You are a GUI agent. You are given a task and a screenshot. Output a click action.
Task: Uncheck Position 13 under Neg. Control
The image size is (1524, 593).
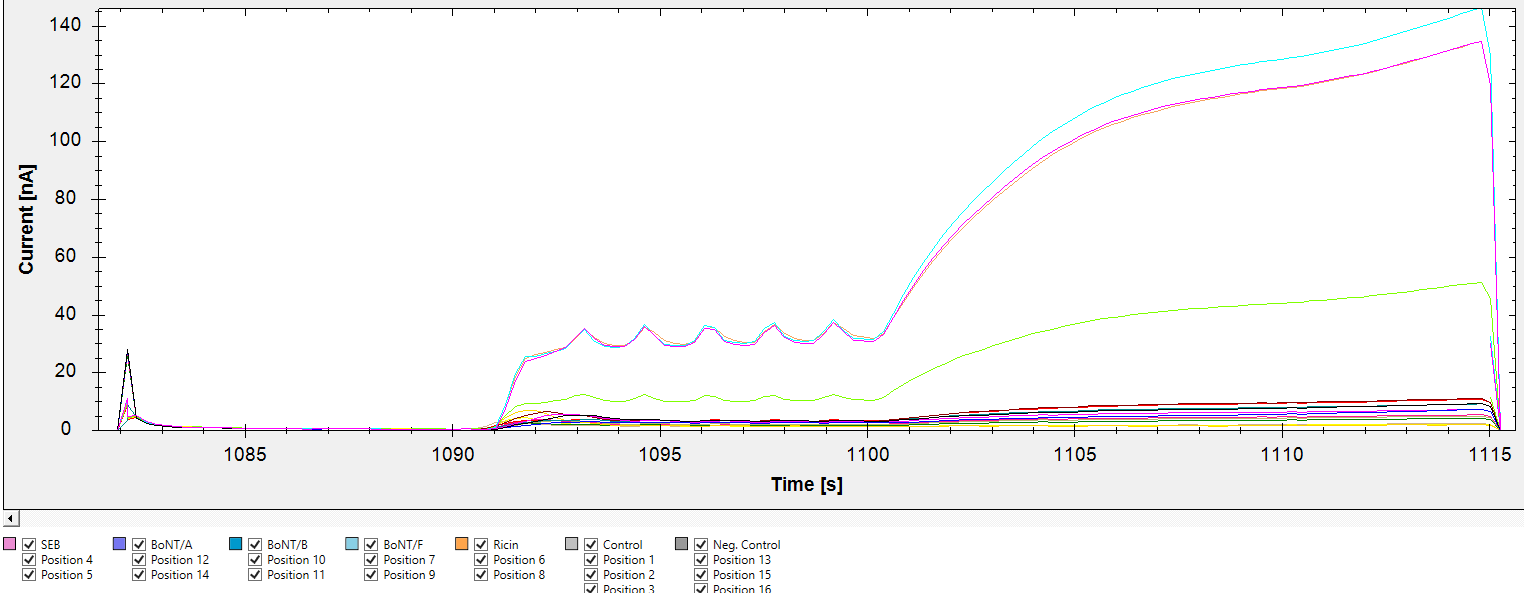(701, 560)
